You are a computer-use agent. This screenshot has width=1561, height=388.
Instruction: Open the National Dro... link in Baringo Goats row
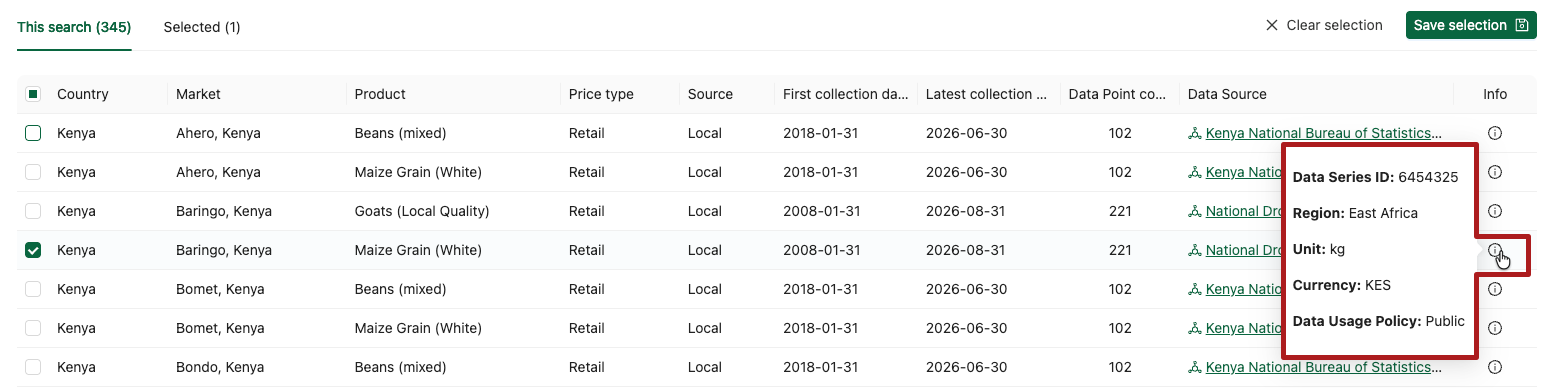1244,211
